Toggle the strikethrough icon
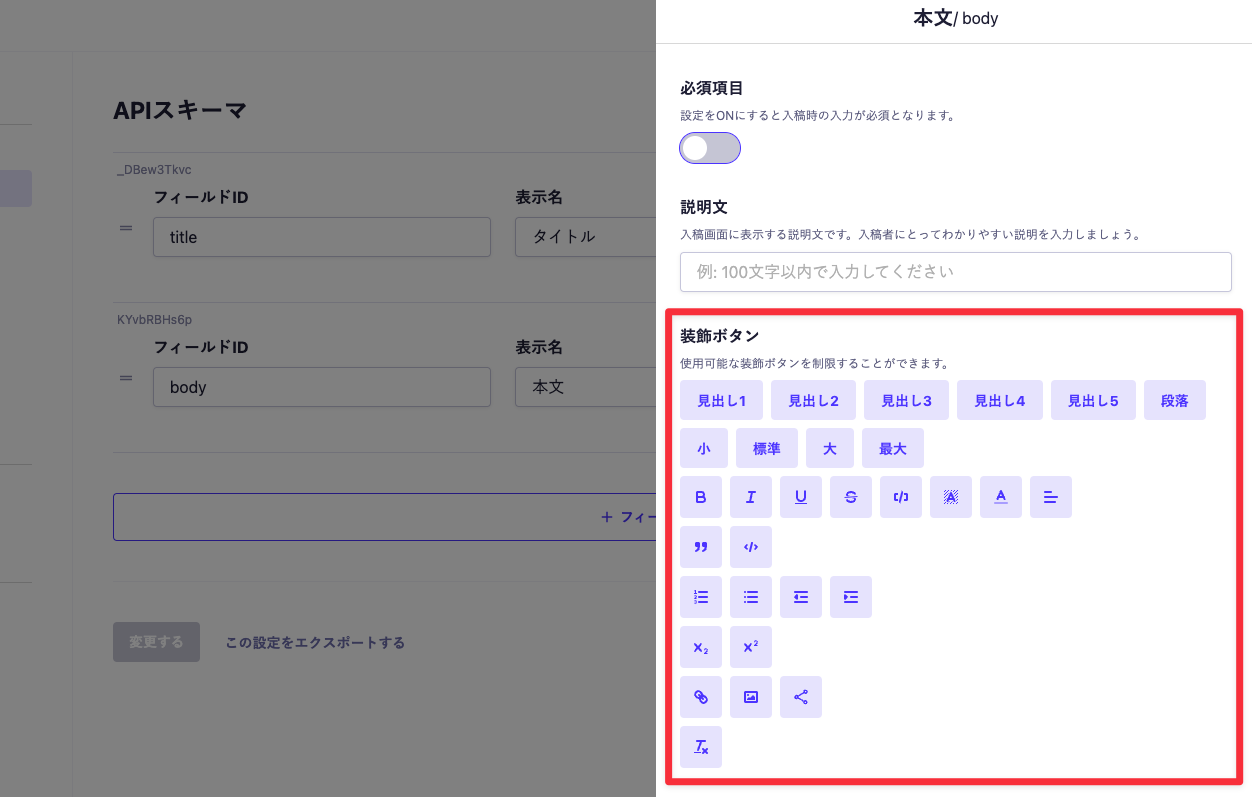The height and width of the screenshot is (797, 1252). (x=851, y=497)
